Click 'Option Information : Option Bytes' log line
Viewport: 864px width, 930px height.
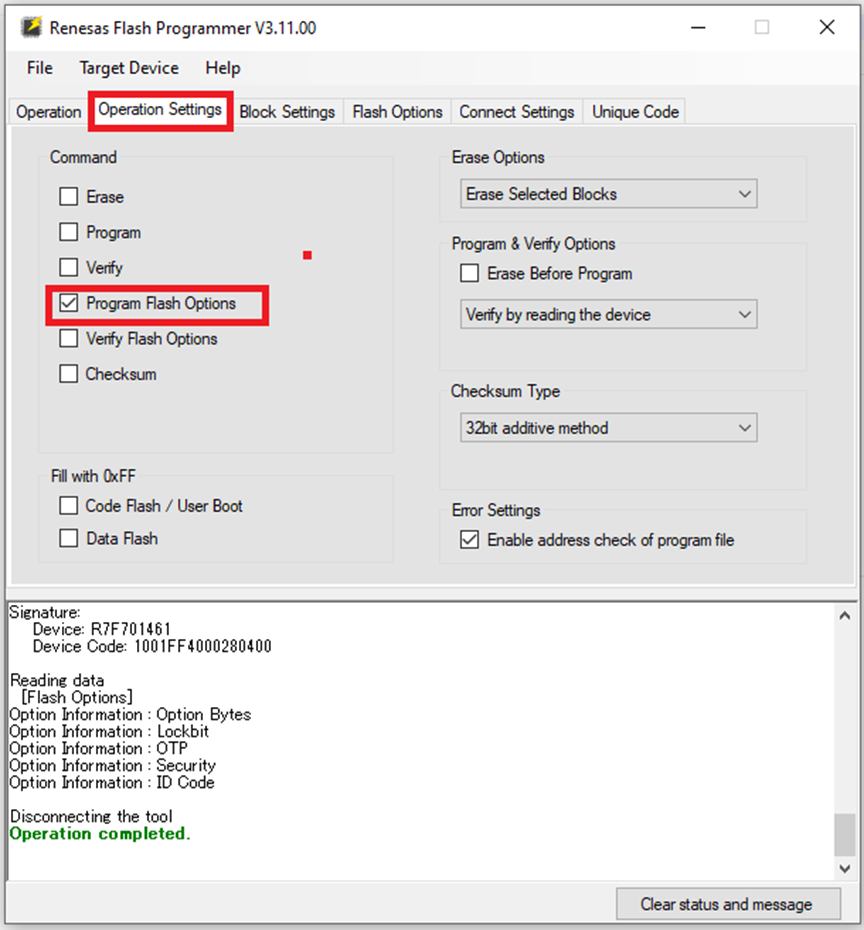click(x=130, y=715)
